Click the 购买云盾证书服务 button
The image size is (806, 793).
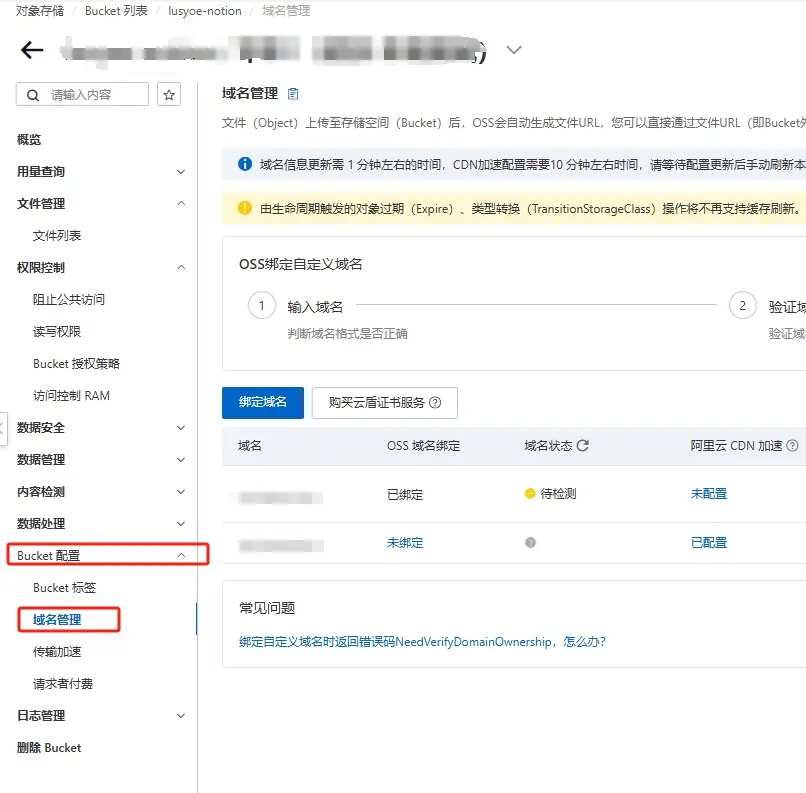[384, 402]
